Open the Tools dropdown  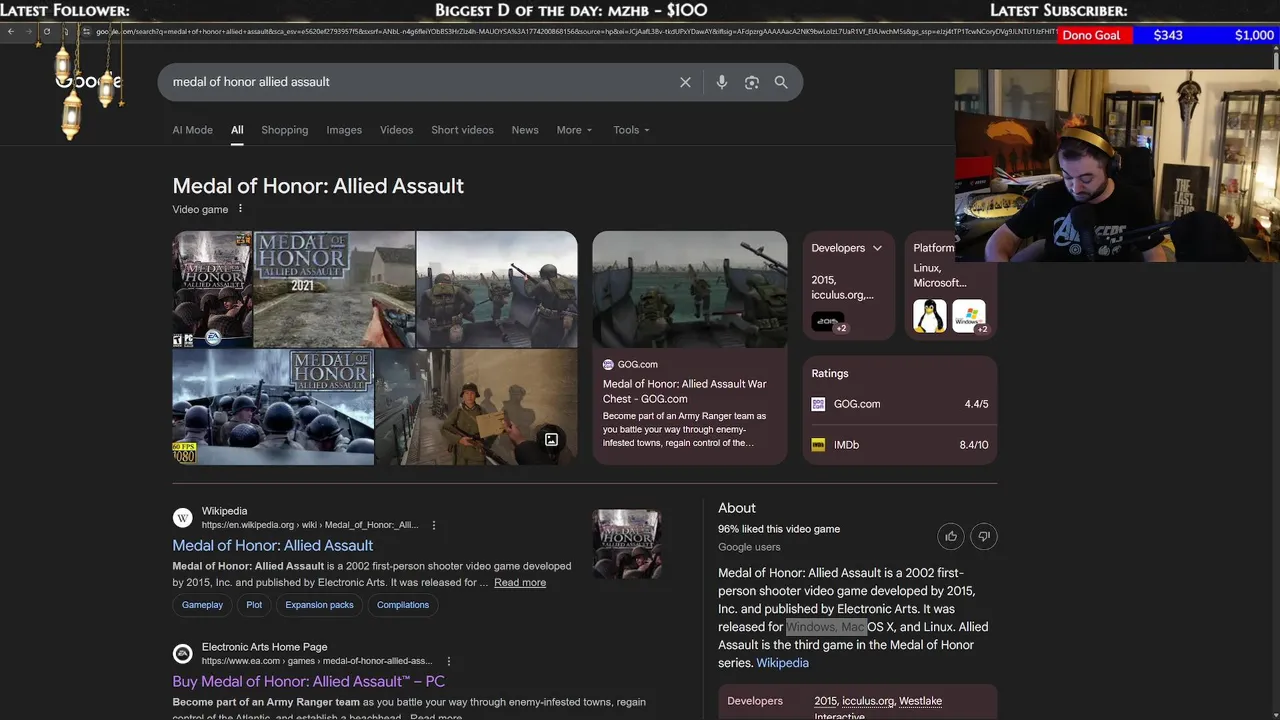click(x=631, y=130)
